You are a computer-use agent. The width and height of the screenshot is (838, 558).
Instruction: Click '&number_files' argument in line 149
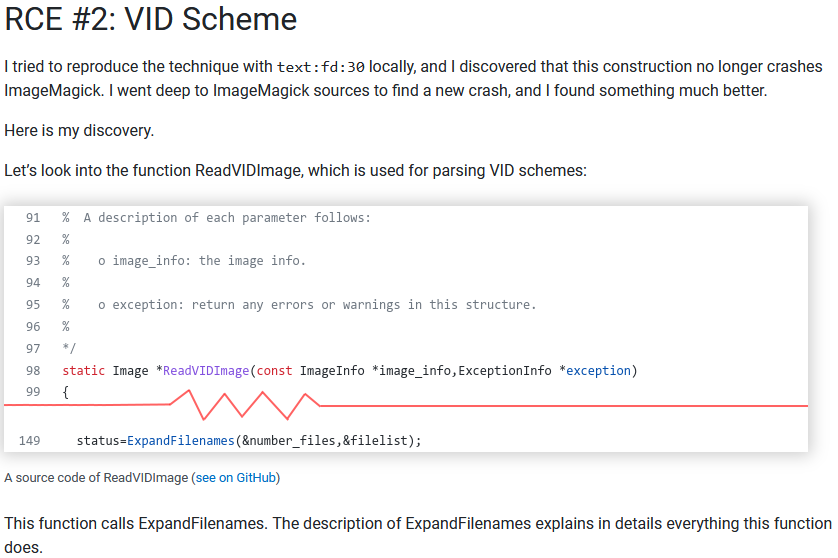(289, 440)
